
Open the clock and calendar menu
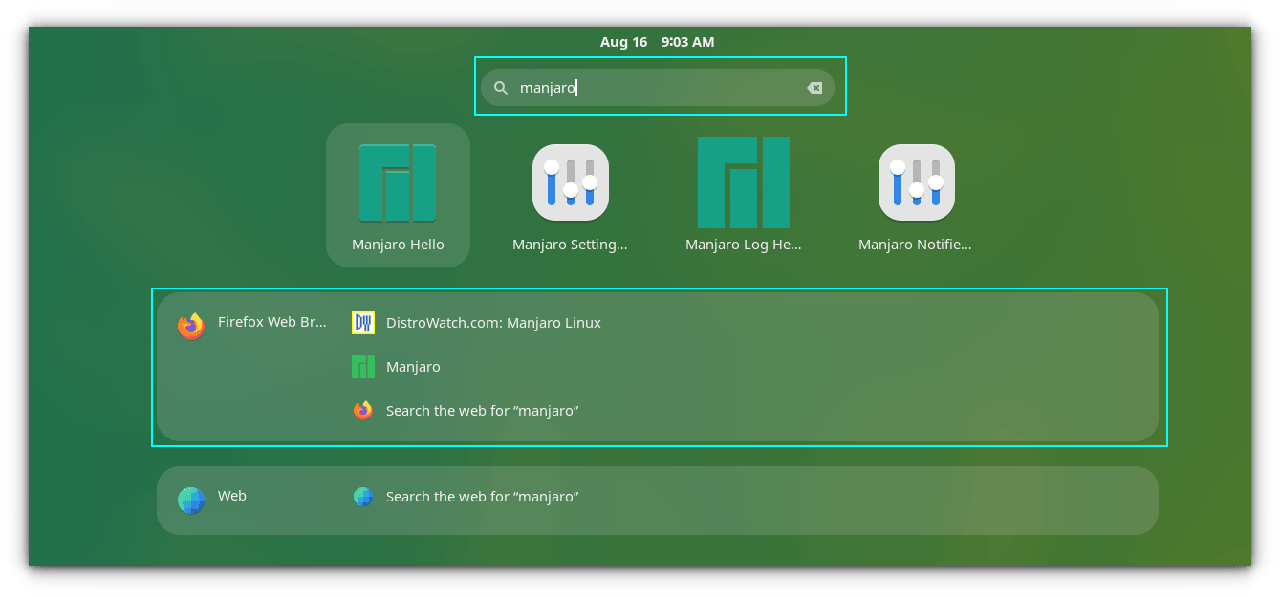coord(657,42)
